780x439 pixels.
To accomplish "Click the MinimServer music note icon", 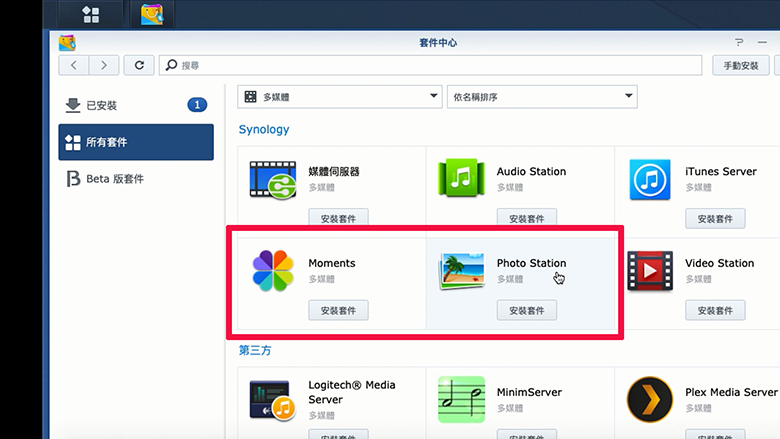I will (x=462, y=400).
